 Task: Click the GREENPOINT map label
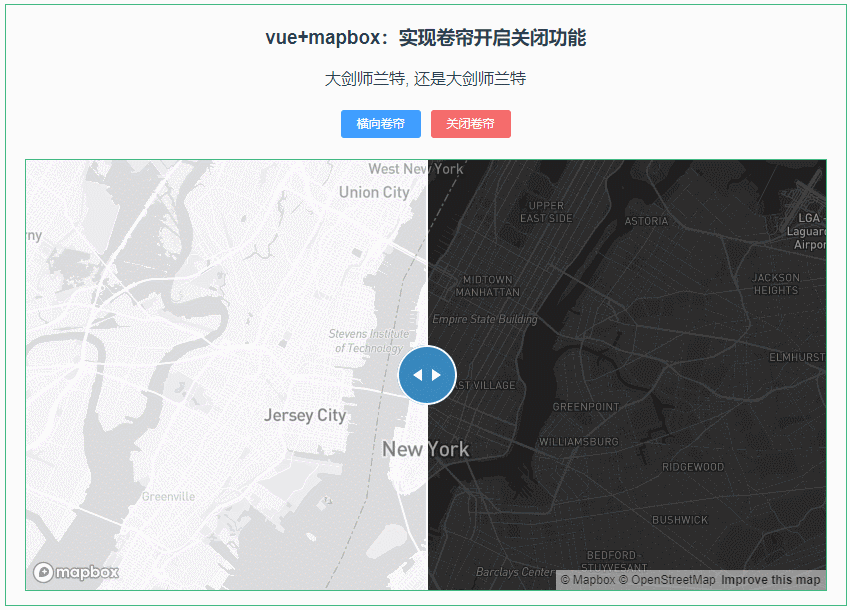pos(585,407)
